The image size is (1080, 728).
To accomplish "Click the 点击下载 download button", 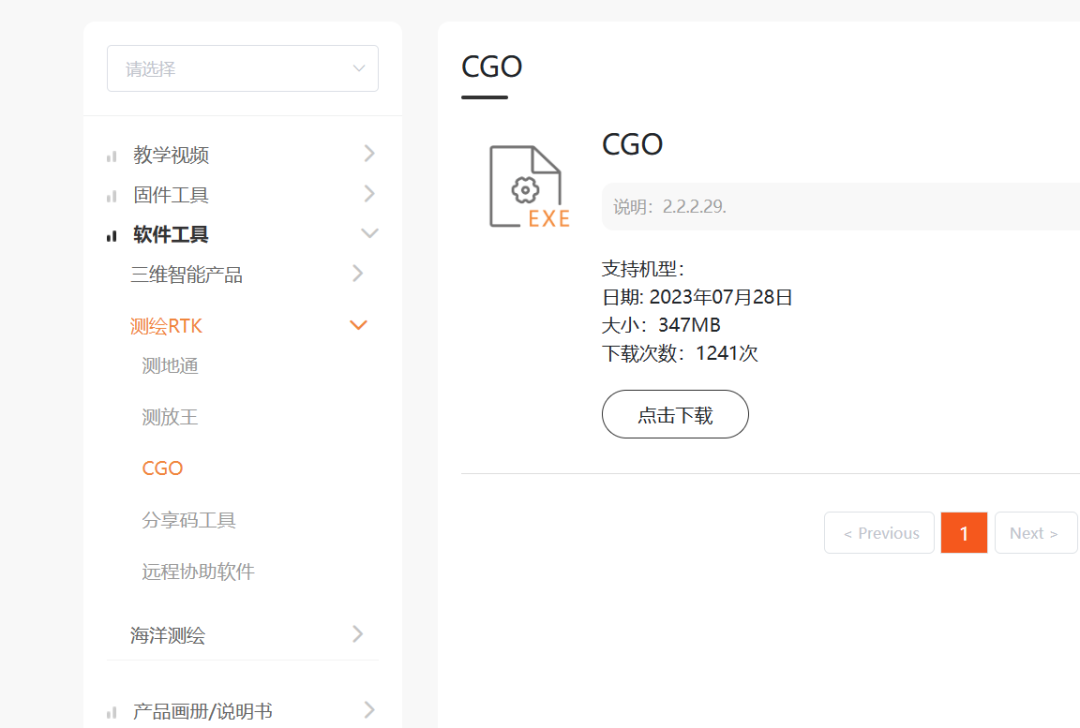I will [x=675, y=415].
